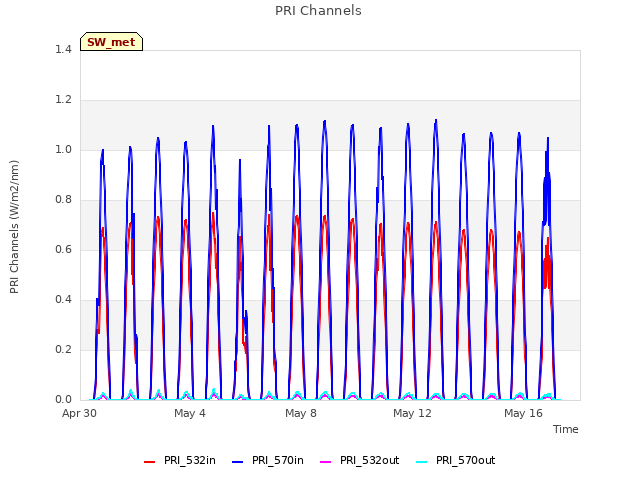Click the 1.4 y-axis tick label
The height and width of the screenshot is (480, 640).
click(x=63, y=49)
